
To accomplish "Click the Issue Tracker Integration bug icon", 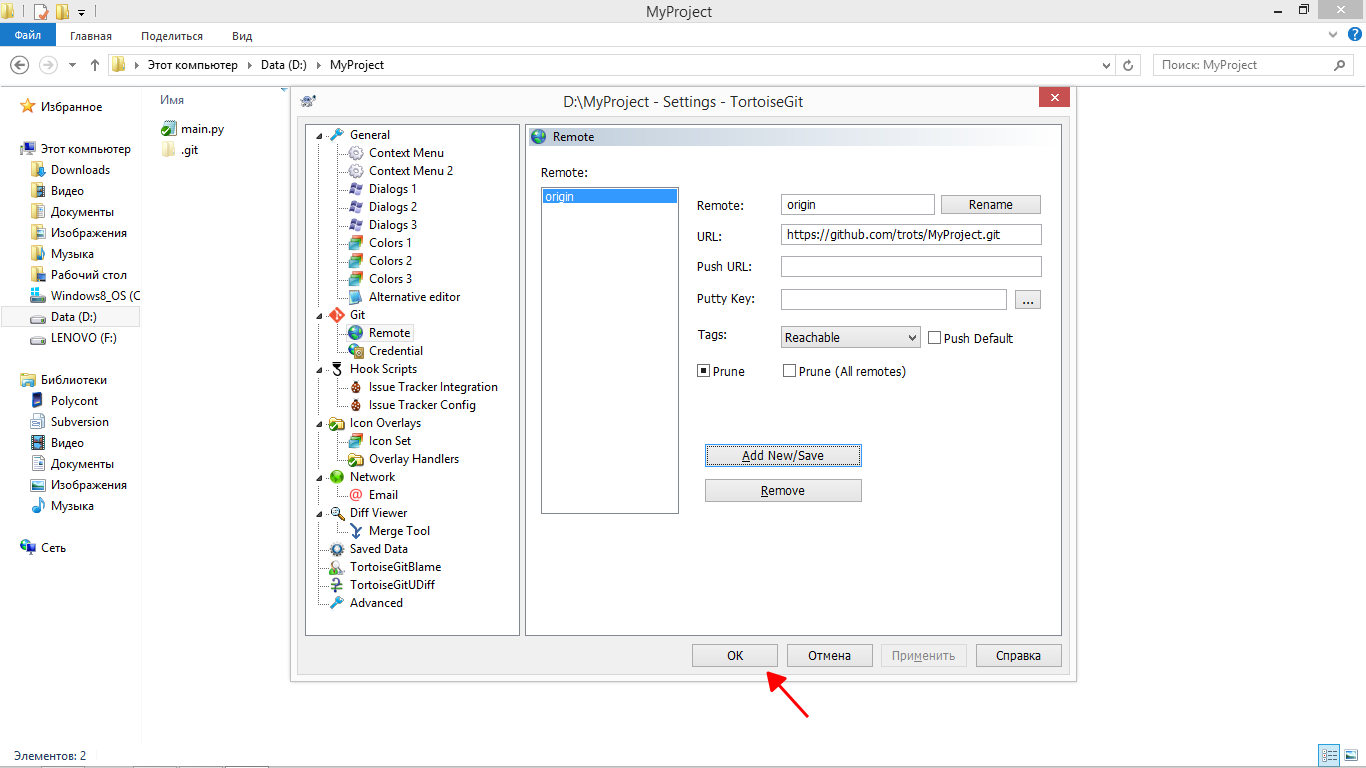I will (356, 387).
